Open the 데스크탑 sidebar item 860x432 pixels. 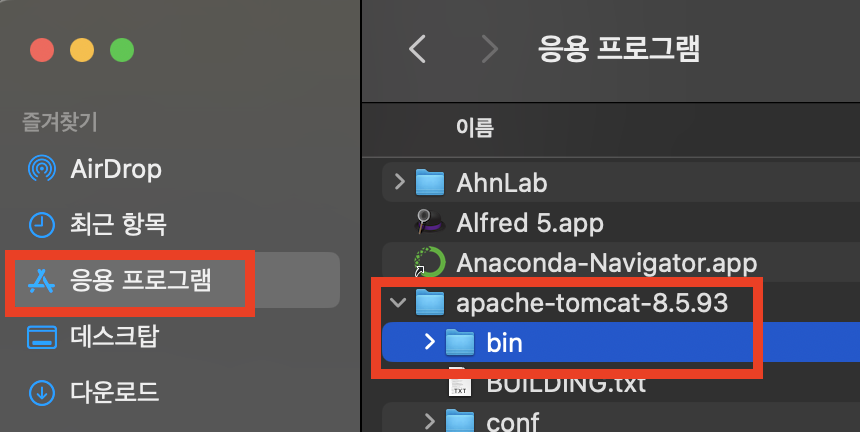click(x=93, y=336)
